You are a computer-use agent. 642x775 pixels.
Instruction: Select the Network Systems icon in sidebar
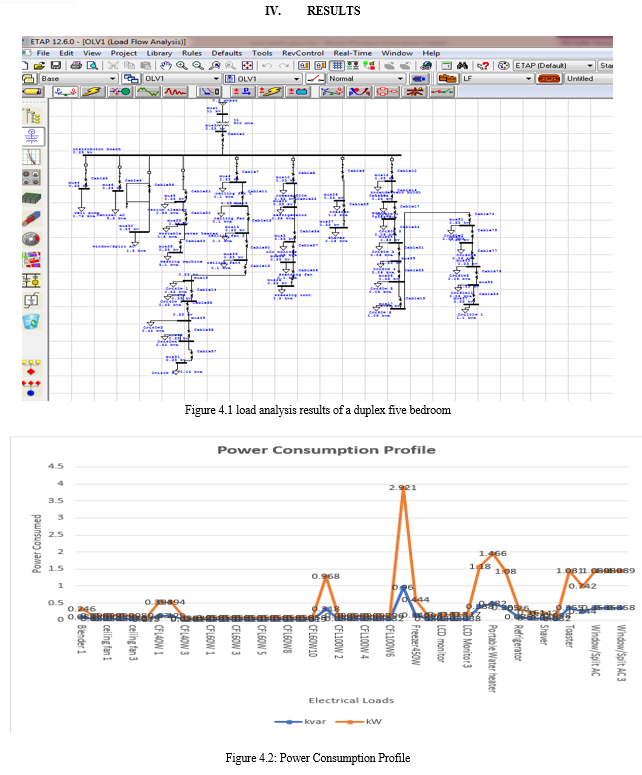[x=33, y=136]
